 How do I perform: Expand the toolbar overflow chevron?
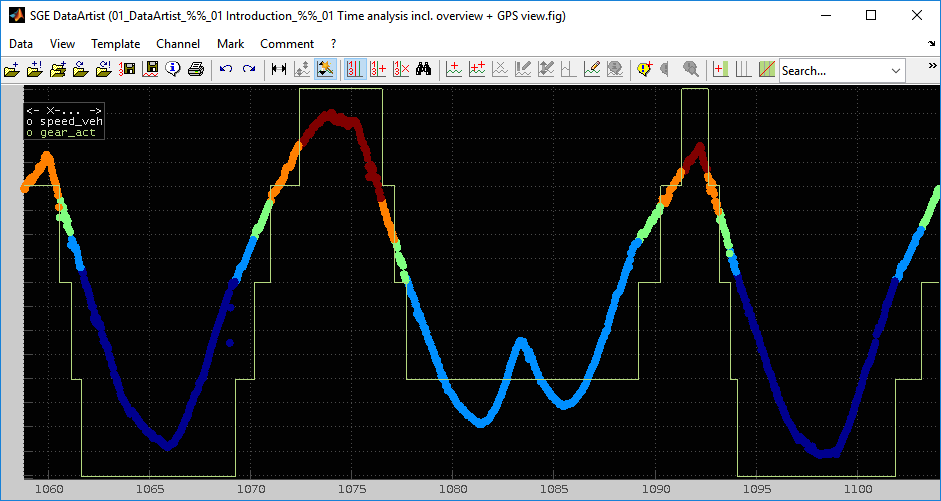(x=933, y=65)
